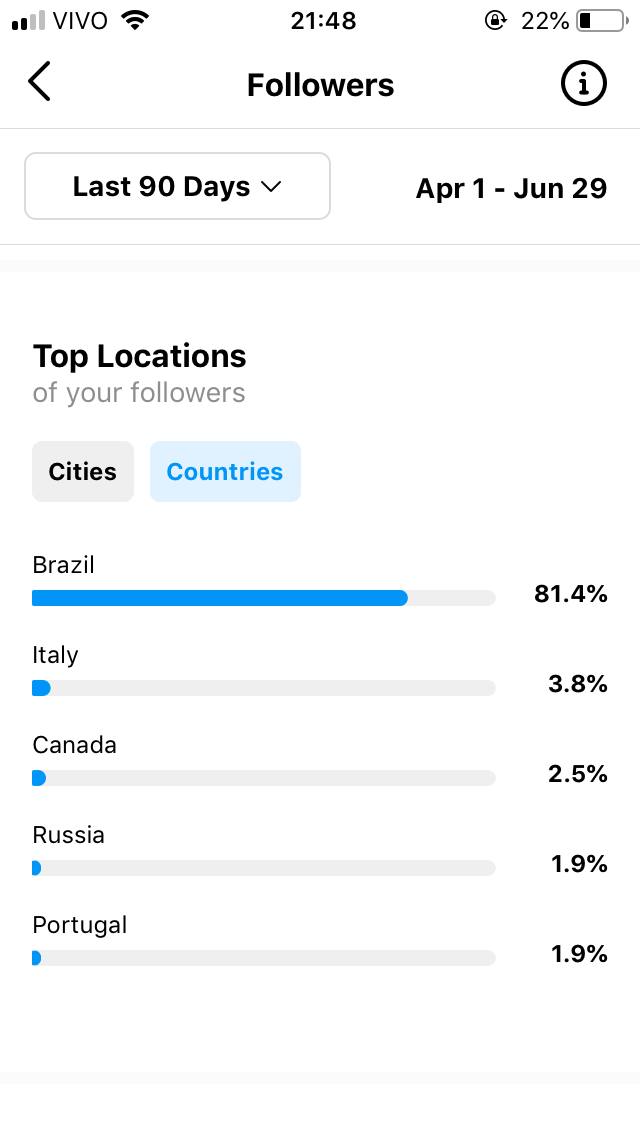Tap the Russia percentage bar

(263, 868)
